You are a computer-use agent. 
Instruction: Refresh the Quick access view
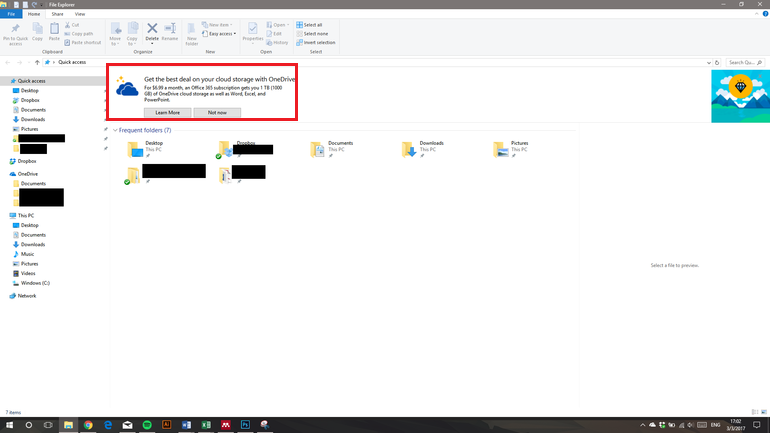point(717,62)
